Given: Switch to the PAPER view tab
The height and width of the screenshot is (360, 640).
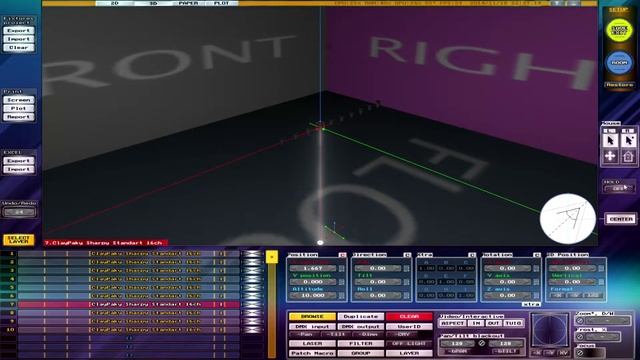Looking at the screenshot, I should click(188, 3).
